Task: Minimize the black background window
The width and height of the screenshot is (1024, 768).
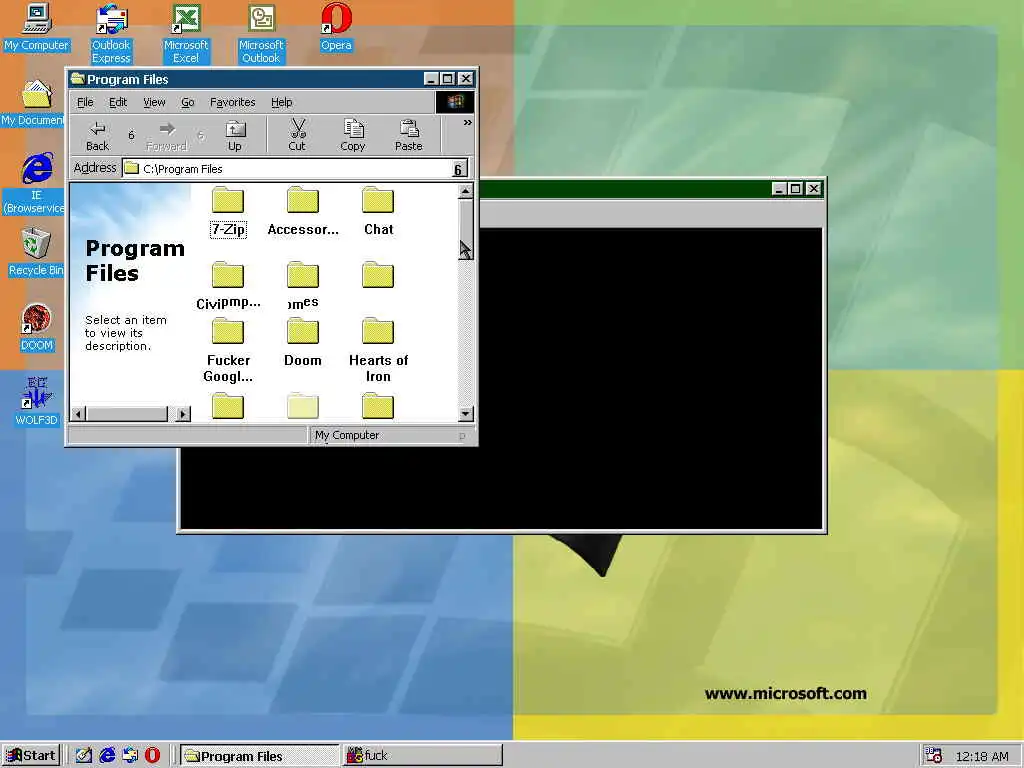Action: [778, 189]
